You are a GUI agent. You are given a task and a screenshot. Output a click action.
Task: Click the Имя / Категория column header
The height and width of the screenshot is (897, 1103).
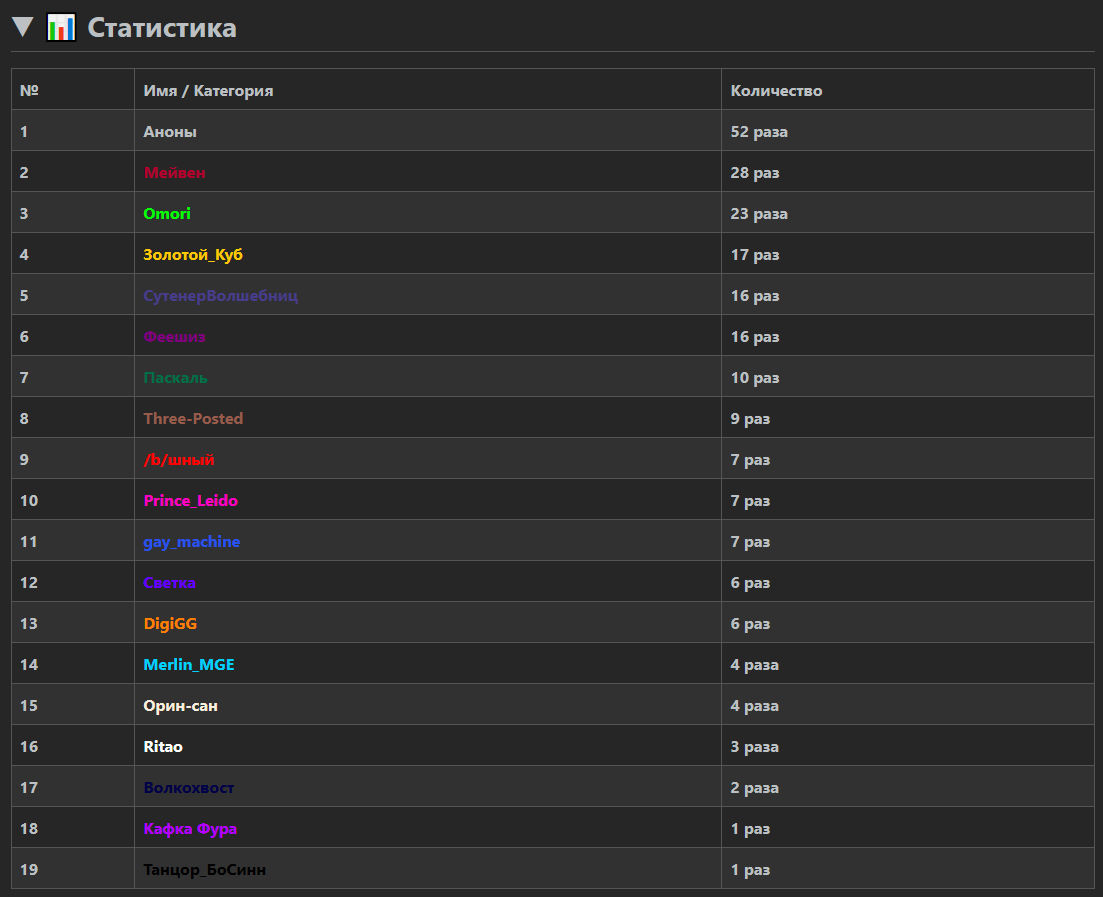(x=208, y=90)
